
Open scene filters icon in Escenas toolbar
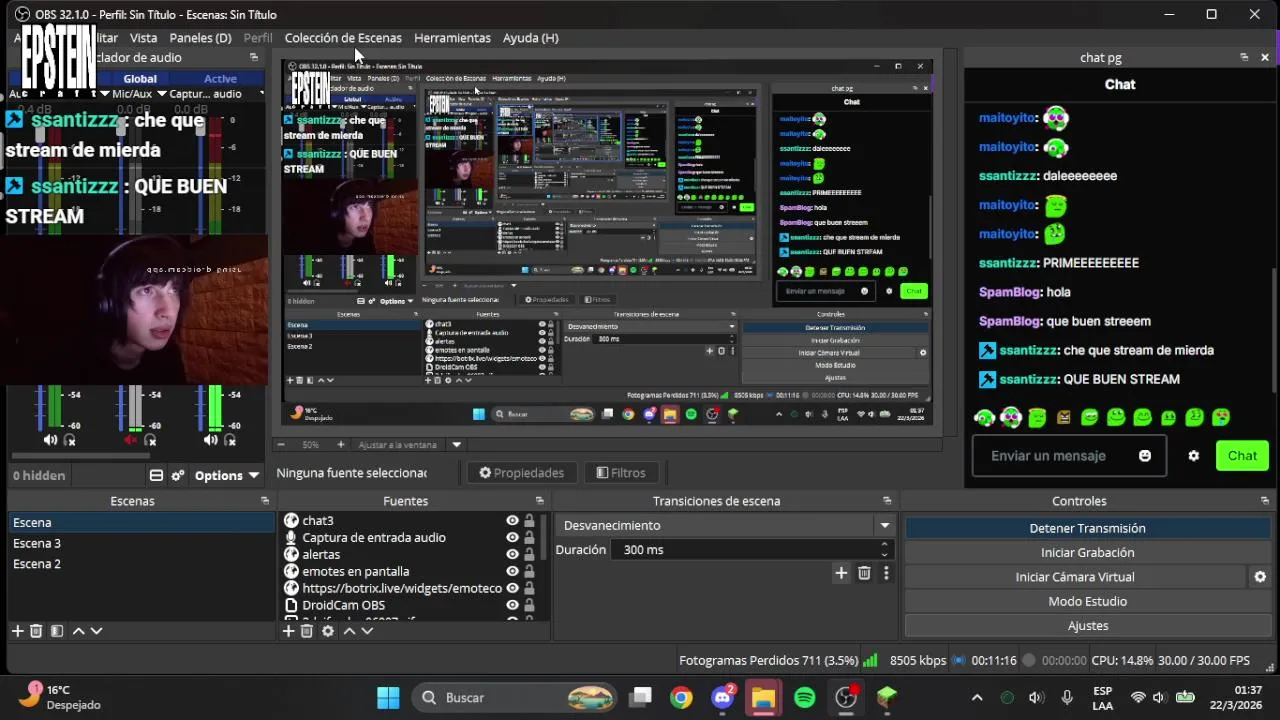(57, 631)
